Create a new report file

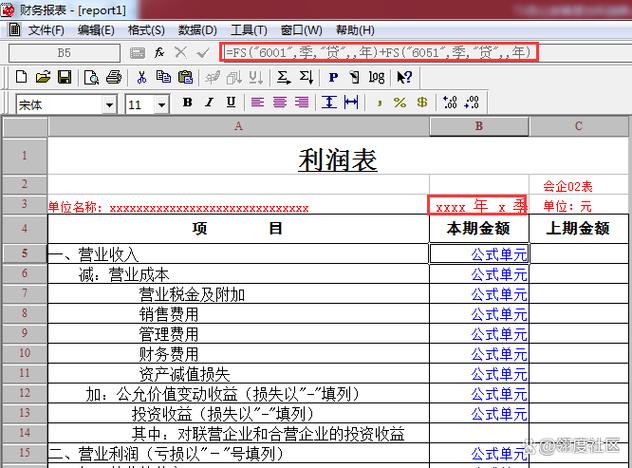pyautogui.click(x=21, y=77)
